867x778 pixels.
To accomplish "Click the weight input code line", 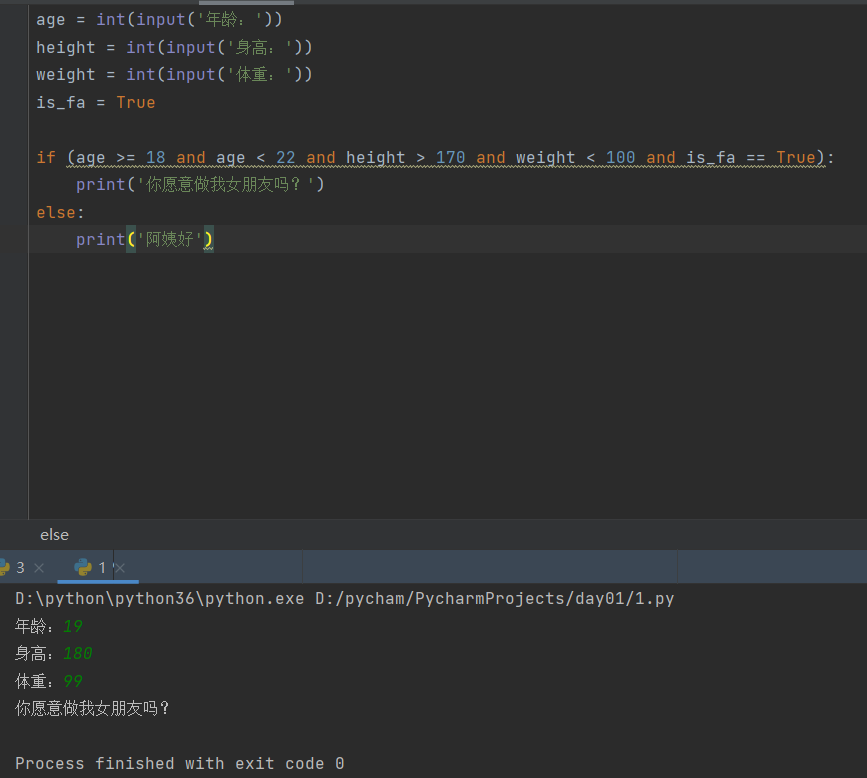I will coord(174,75).
